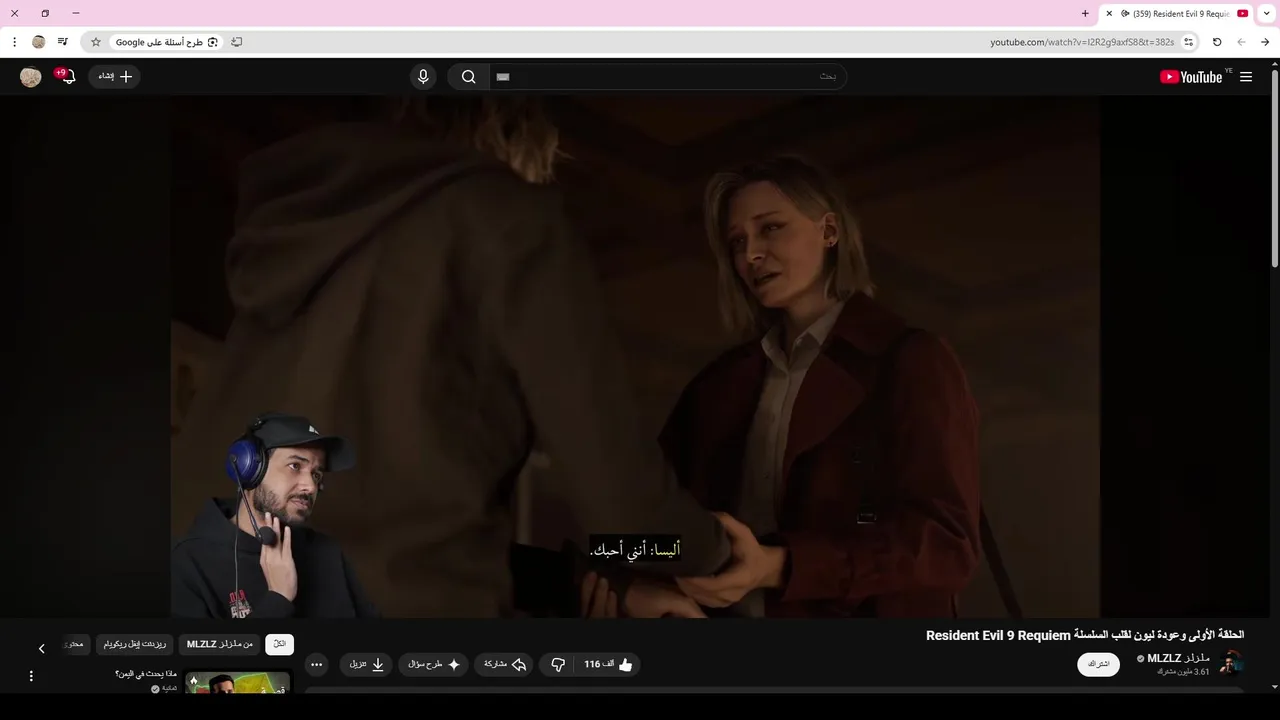The width and height of the screenshot is (1280, 720).
Task: Bookmark this page with the star icon
Action: (96, 42)
